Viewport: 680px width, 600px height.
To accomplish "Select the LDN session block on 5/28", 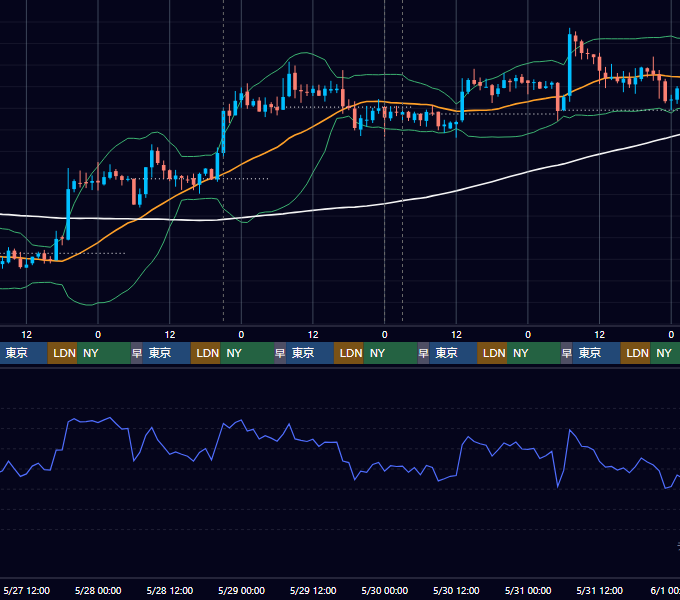I will (206, 353).
